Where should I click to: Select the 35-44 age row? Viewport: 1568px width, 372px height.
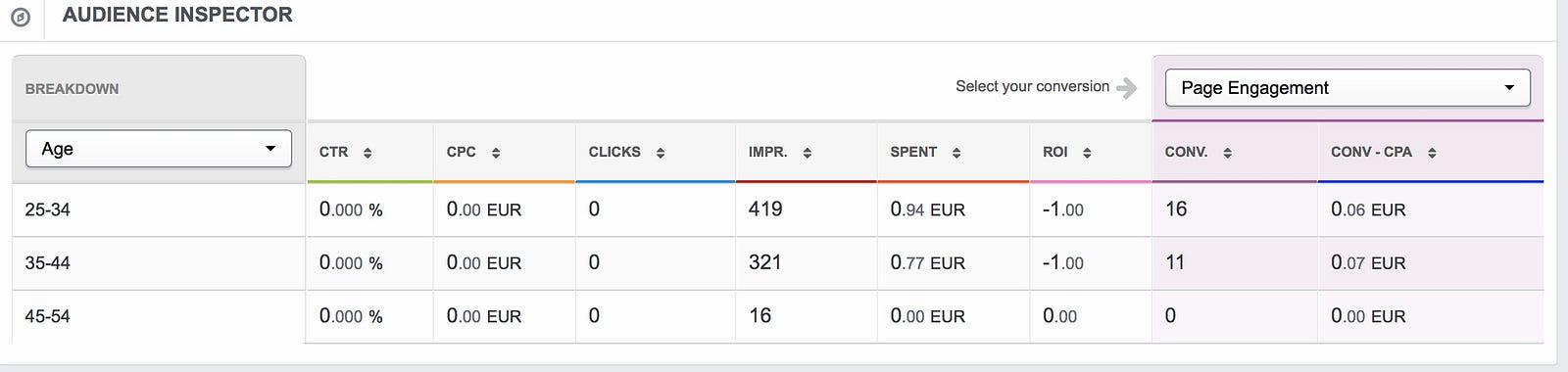[778, 262]
